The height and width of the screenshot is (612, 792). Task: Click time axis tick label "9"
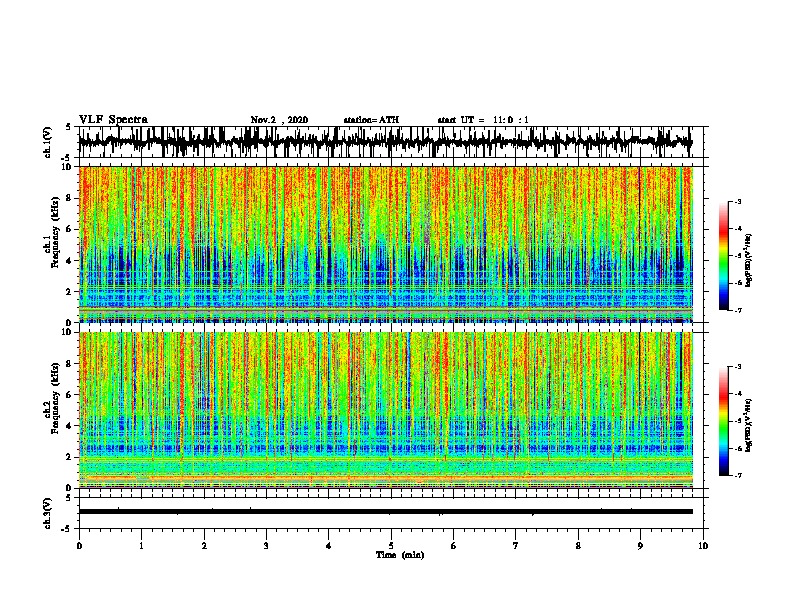click(640, 546)
